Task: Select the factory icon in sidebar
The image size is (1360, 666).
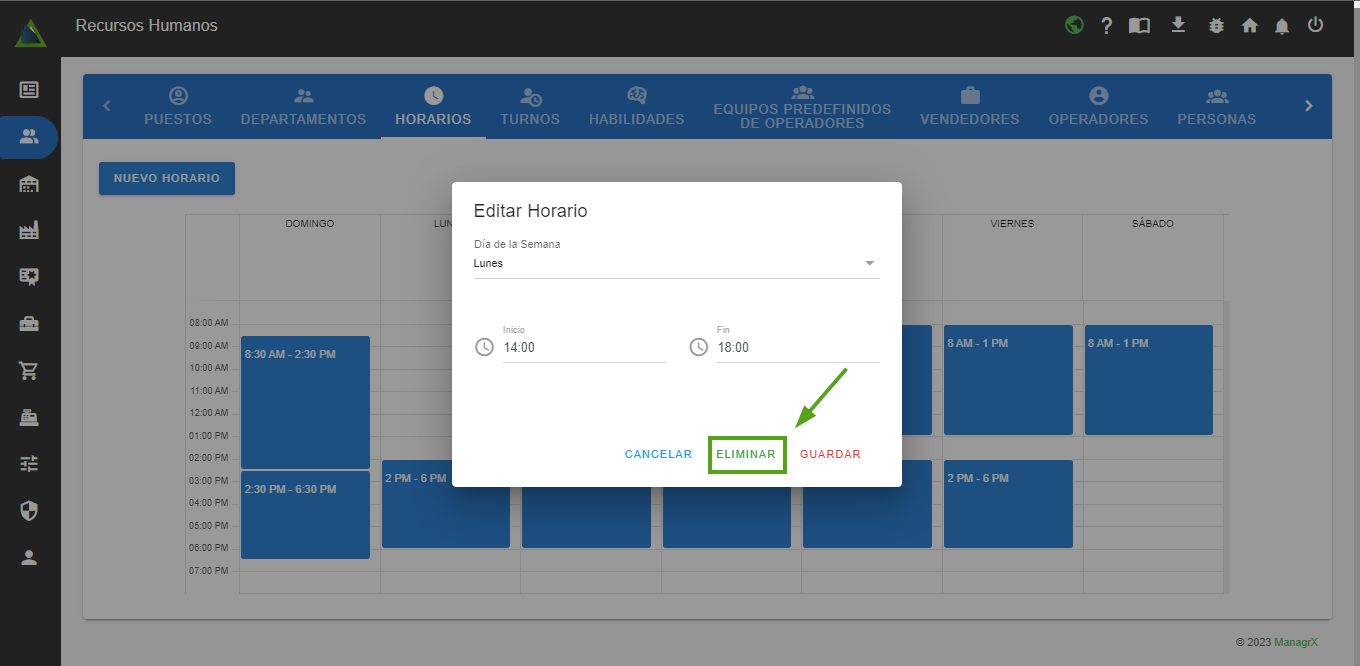Action: pos(29,230)
